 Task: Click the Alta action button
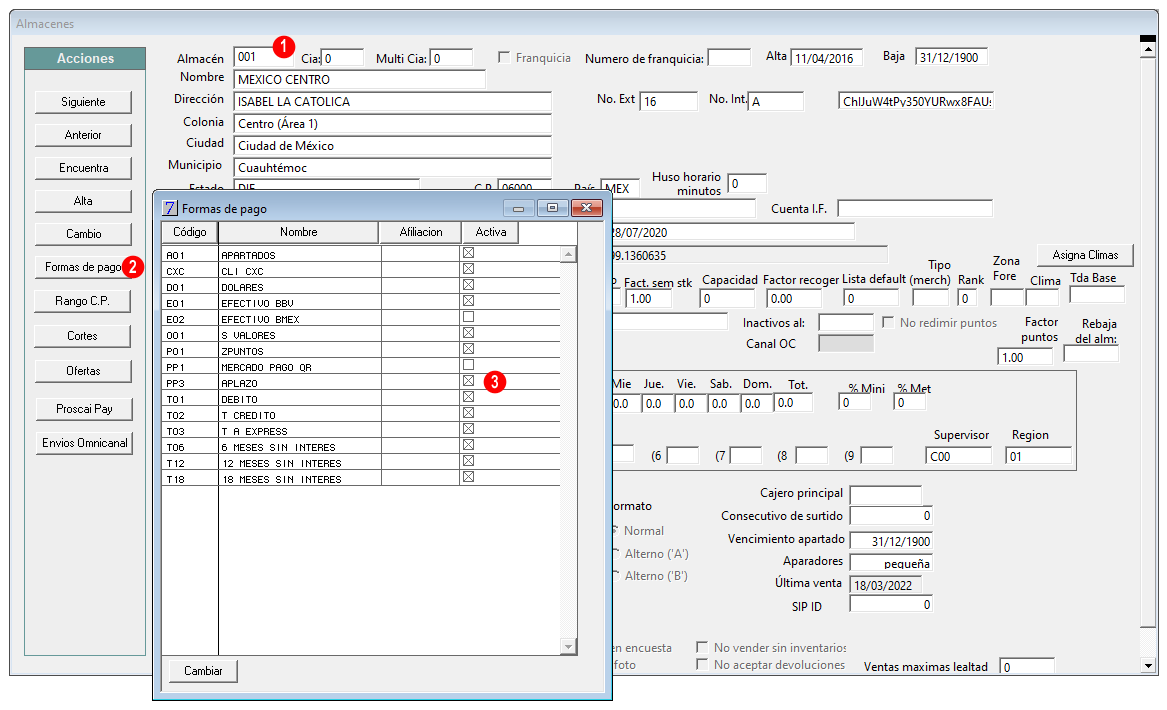[x=83, y=201]
